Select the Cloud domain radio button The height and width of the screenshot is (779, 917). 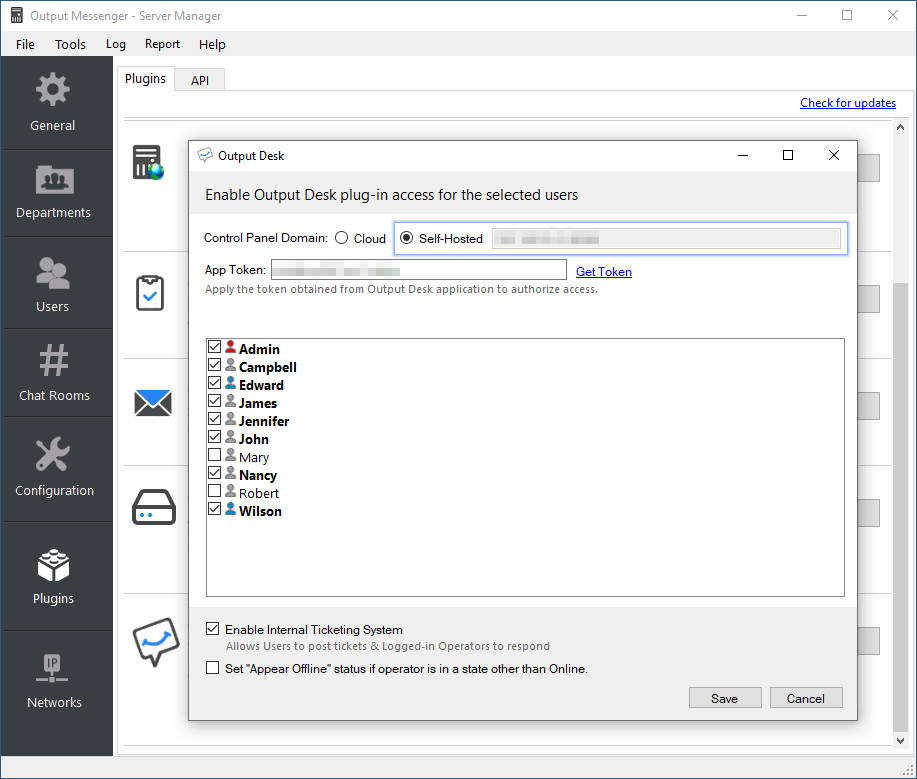(x=342, y=238)
